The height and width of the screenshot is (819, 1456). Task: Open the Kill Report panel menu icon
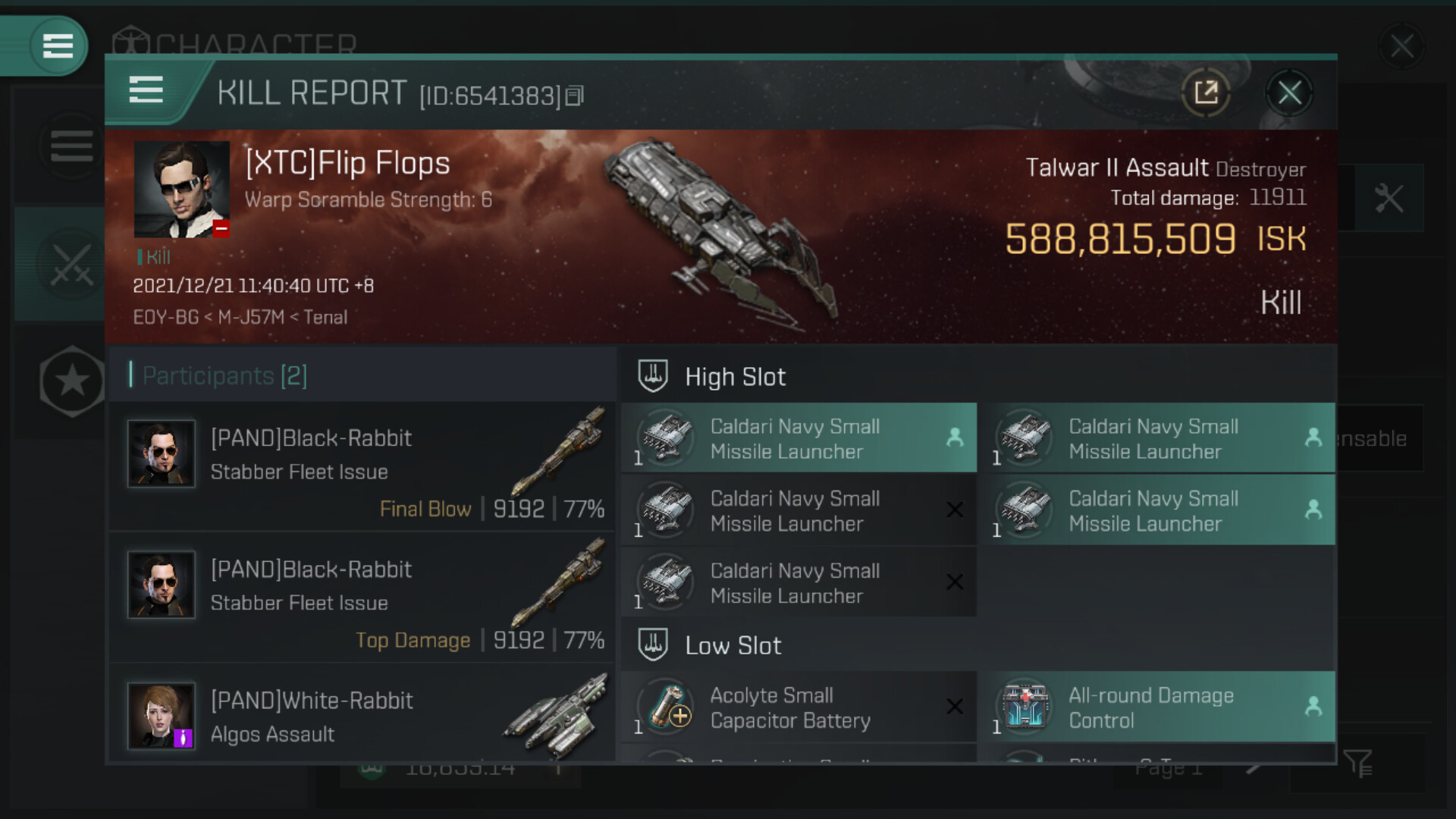[x=146, y=90]
